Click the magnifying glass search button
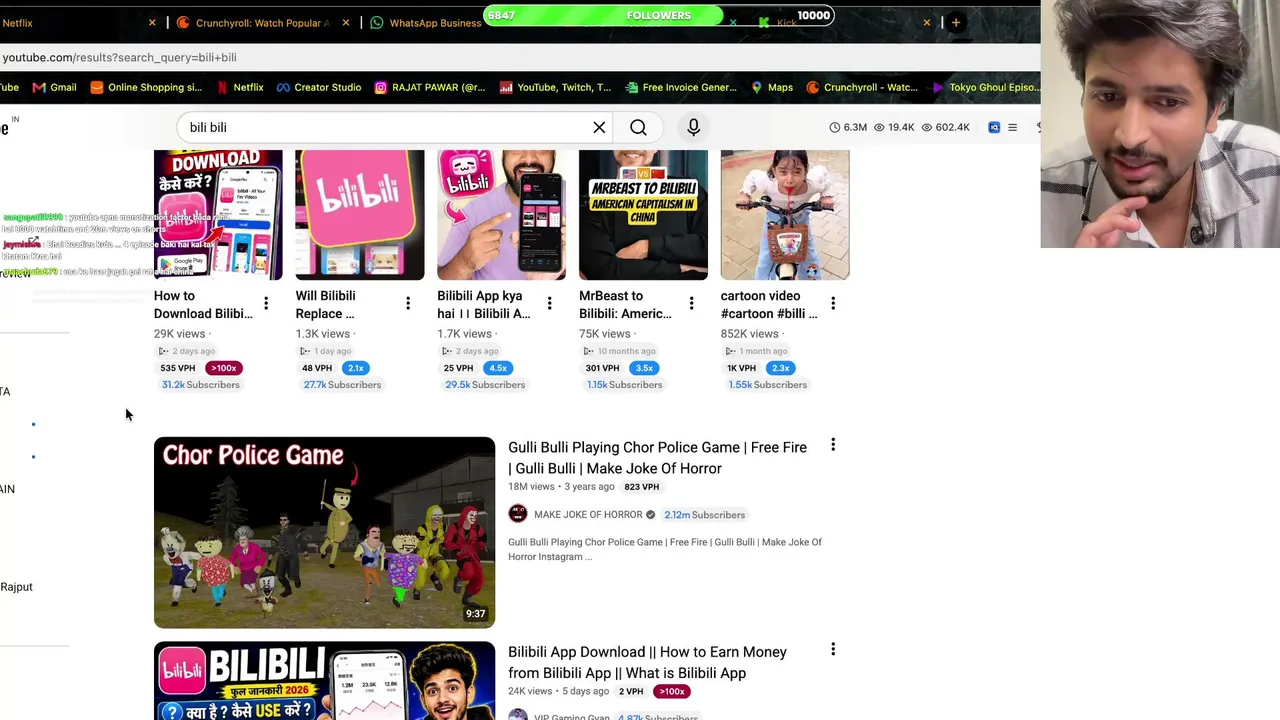Image resolution: width=1280 pixels, height=720 pixels. (638, 127)
